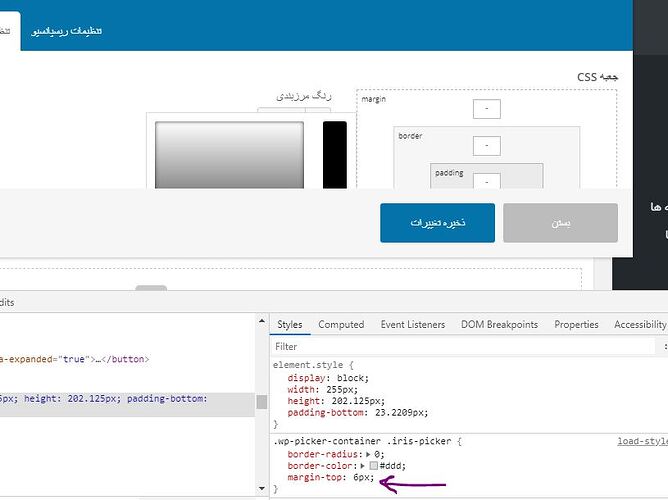This screenshot has height=500, width=668.
Task: Open the load-styles stylesheet link
Action: point(642,441)
